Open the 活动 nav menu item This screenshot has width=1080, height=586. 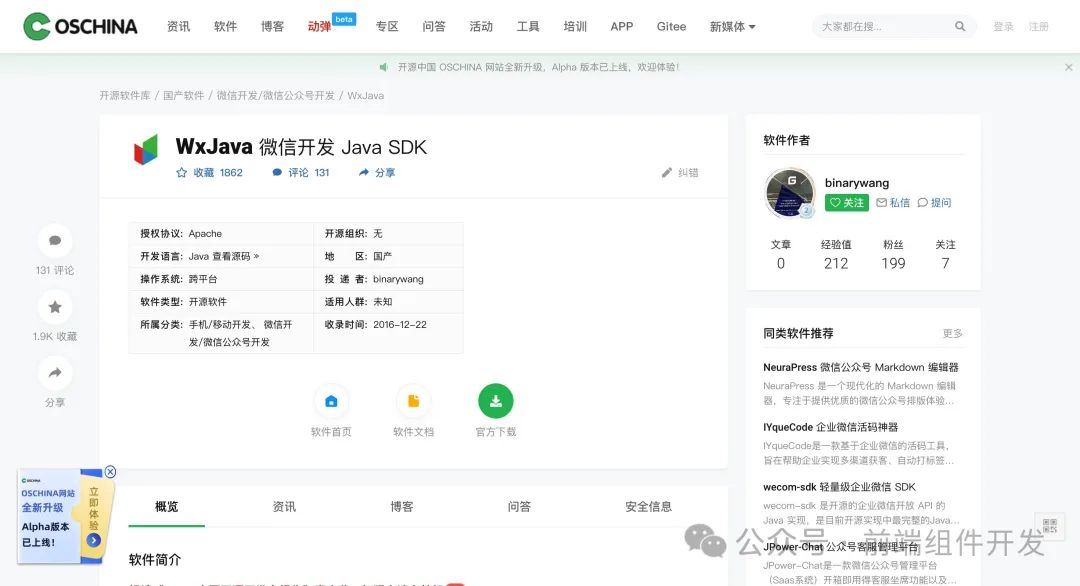(x=481, y=26)
